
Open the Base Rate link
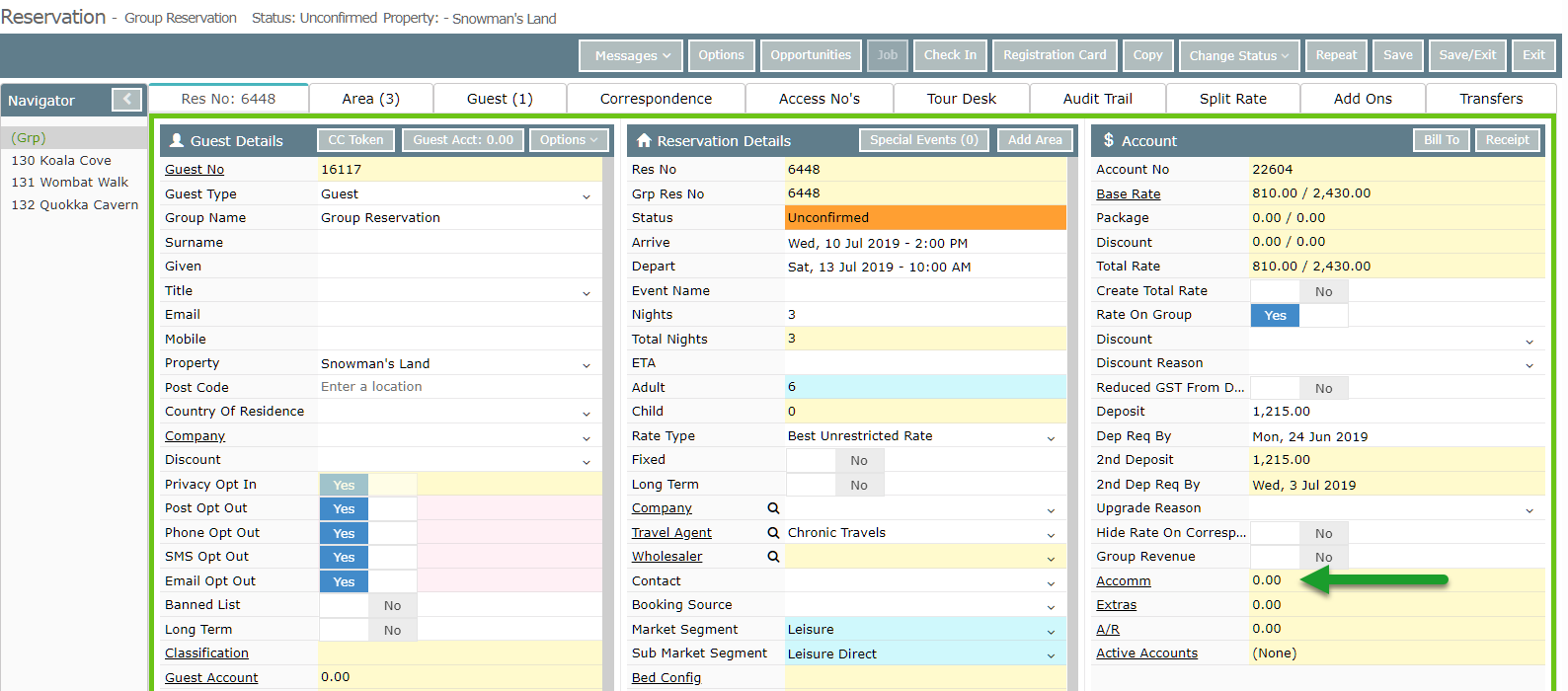1129,194
